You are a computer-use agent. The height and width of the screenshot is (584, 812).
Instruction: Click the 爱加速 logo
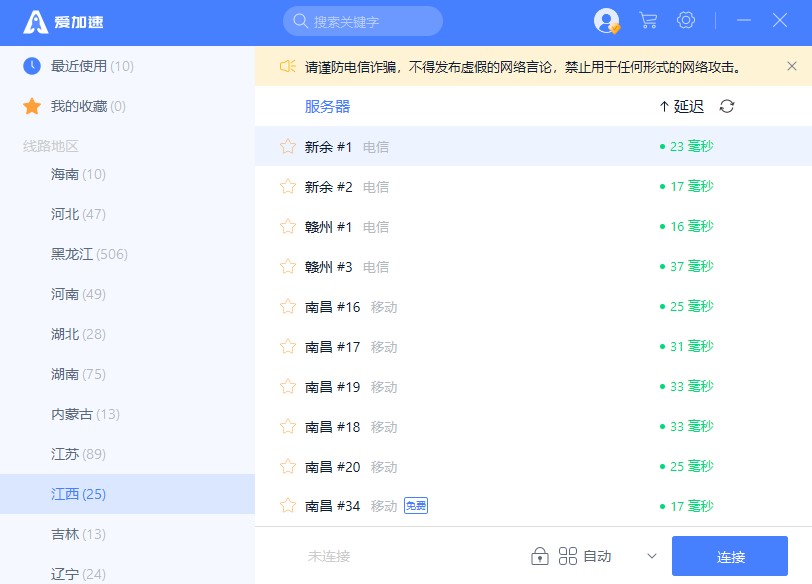(x=63, y=22)
